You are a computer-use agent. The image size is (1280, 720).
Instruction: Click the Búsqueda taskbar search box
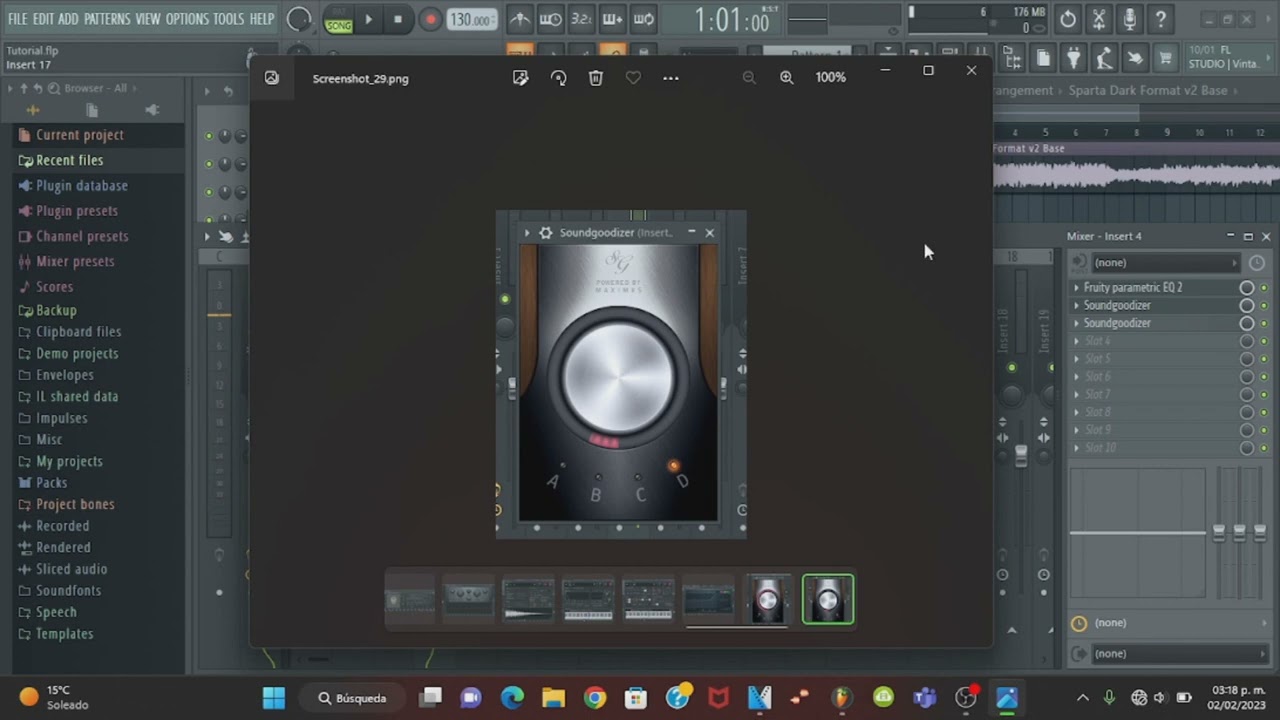coord(352,698)
